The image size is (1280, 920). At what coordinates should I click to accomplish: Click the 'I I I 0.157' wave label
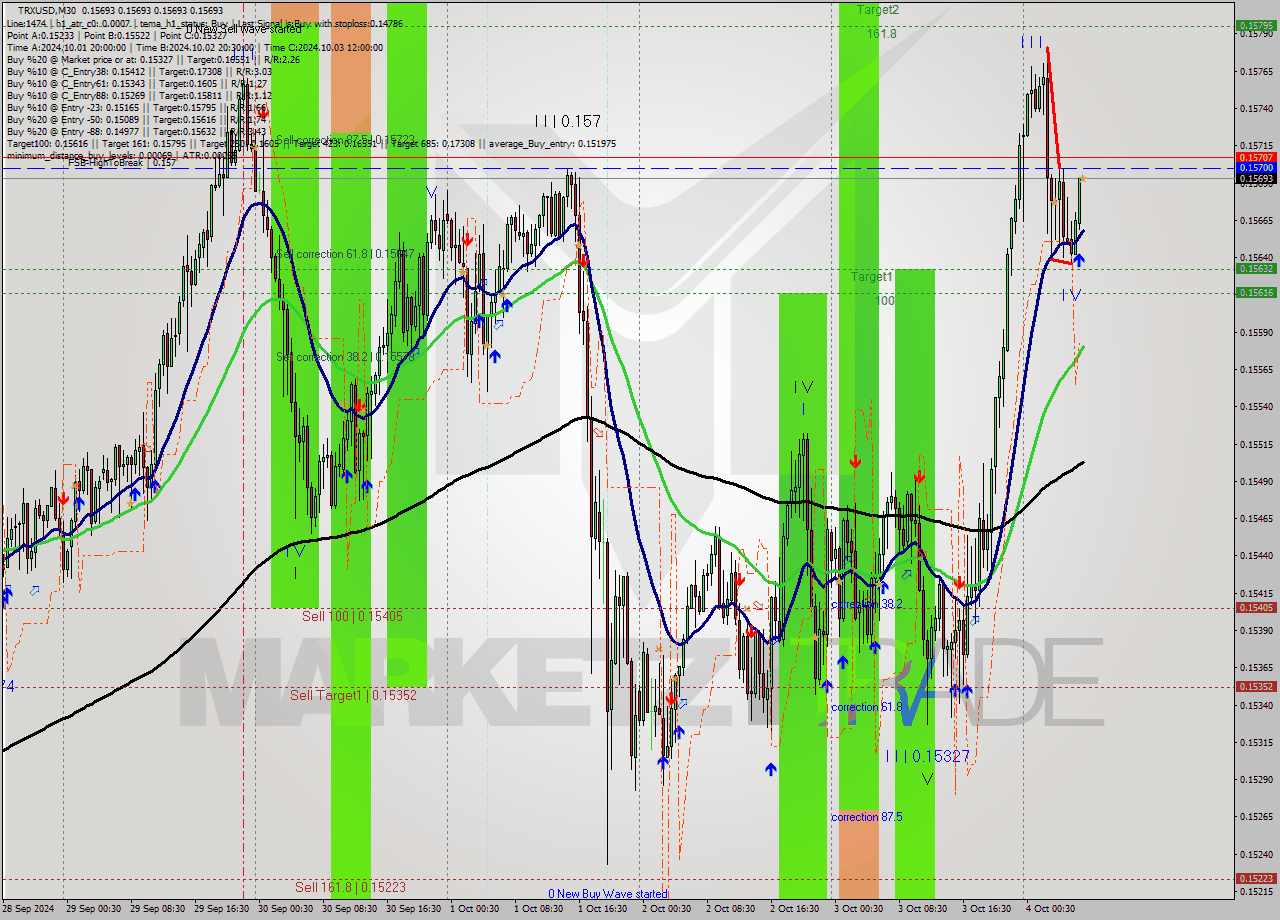[x=567, y=121]
